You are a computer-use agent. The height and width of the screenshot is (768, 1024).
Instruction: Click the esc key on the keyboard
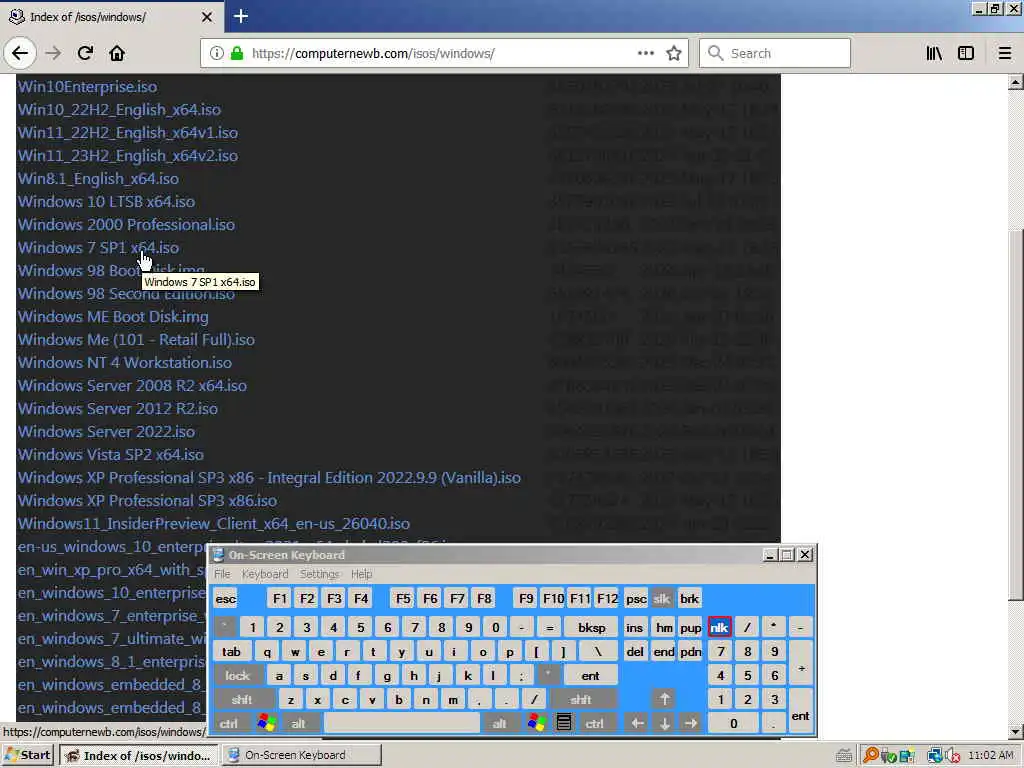(x=226, y=599)
